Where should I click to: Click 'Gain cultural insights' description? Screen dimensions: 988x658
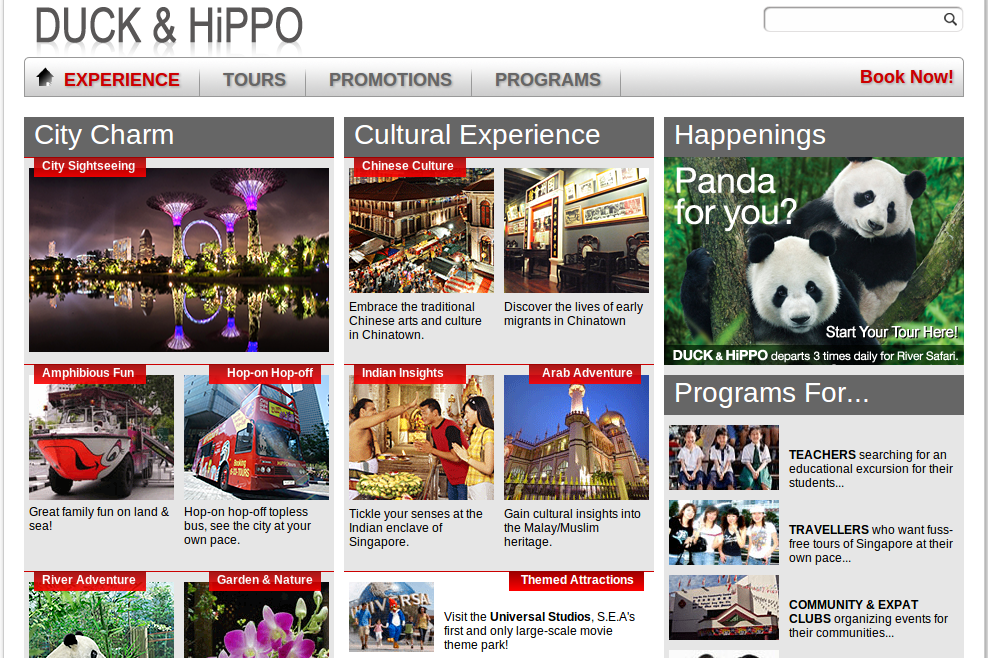click(572, 528)
